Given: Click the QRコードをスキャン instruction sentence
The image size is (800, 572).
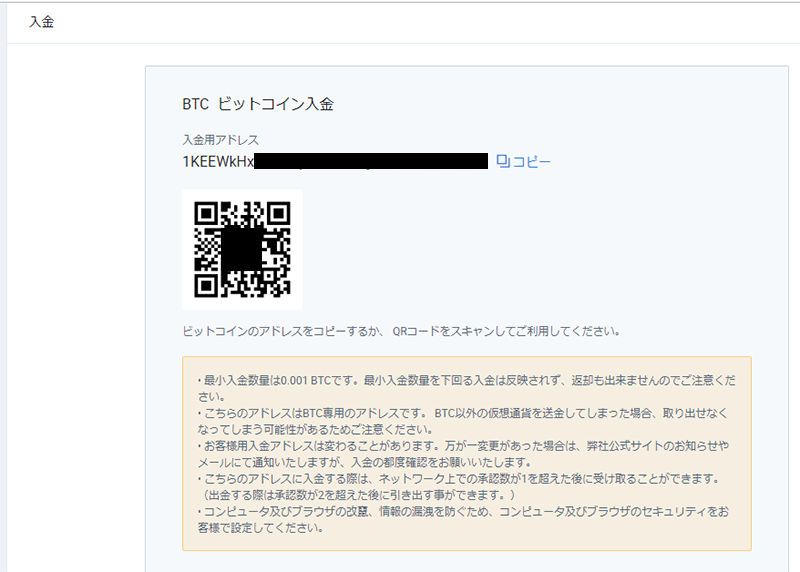Looking at the screenshot, I should [402, 331].
